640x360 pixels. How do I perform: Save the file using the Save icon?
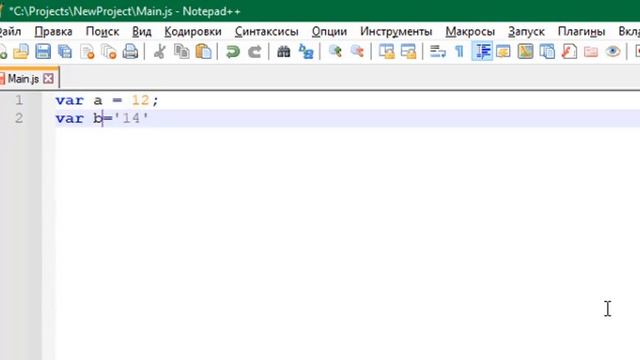click(x=43, y=52)
